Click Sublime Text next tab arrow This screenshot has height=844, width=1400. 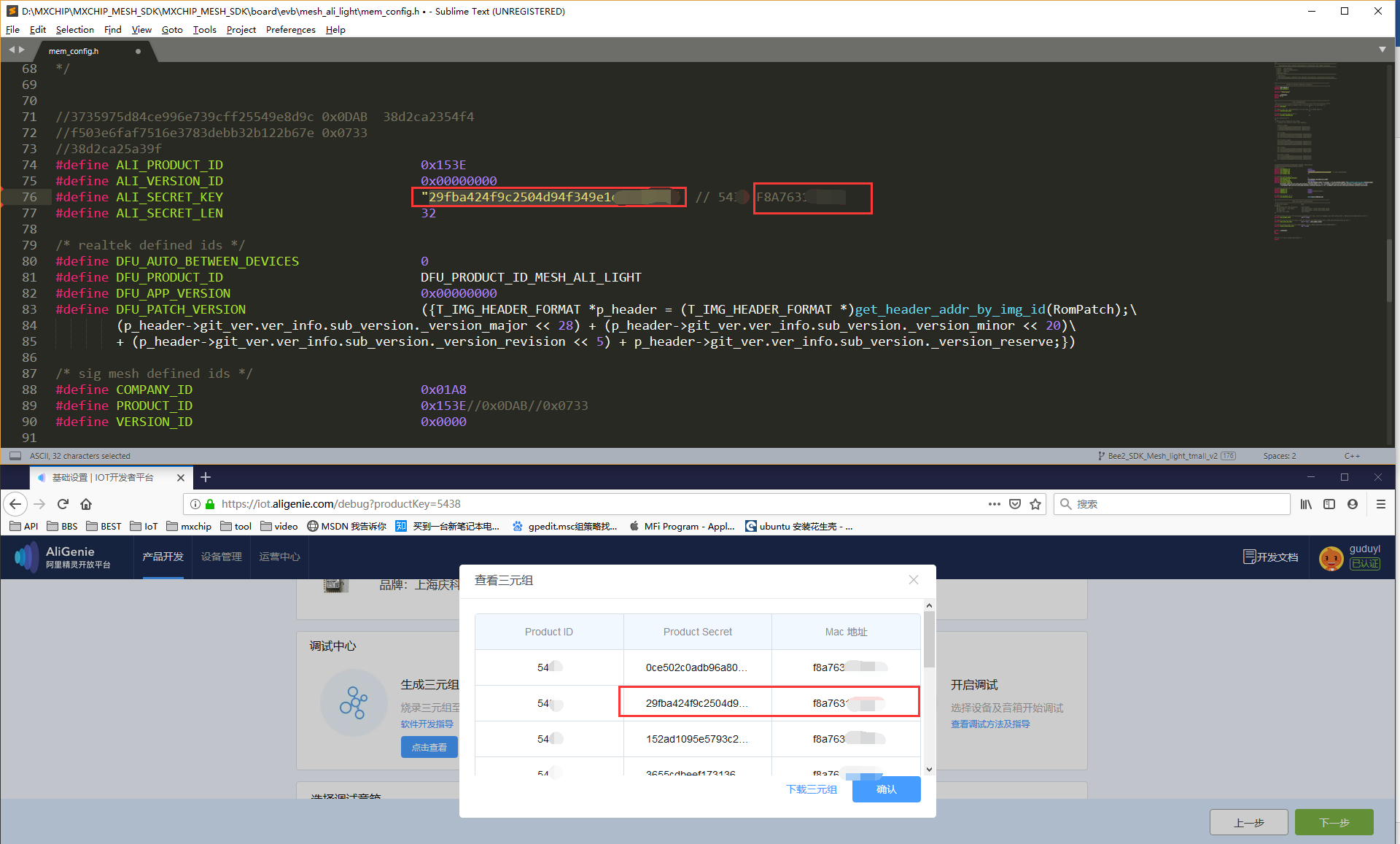click(22, 50)
